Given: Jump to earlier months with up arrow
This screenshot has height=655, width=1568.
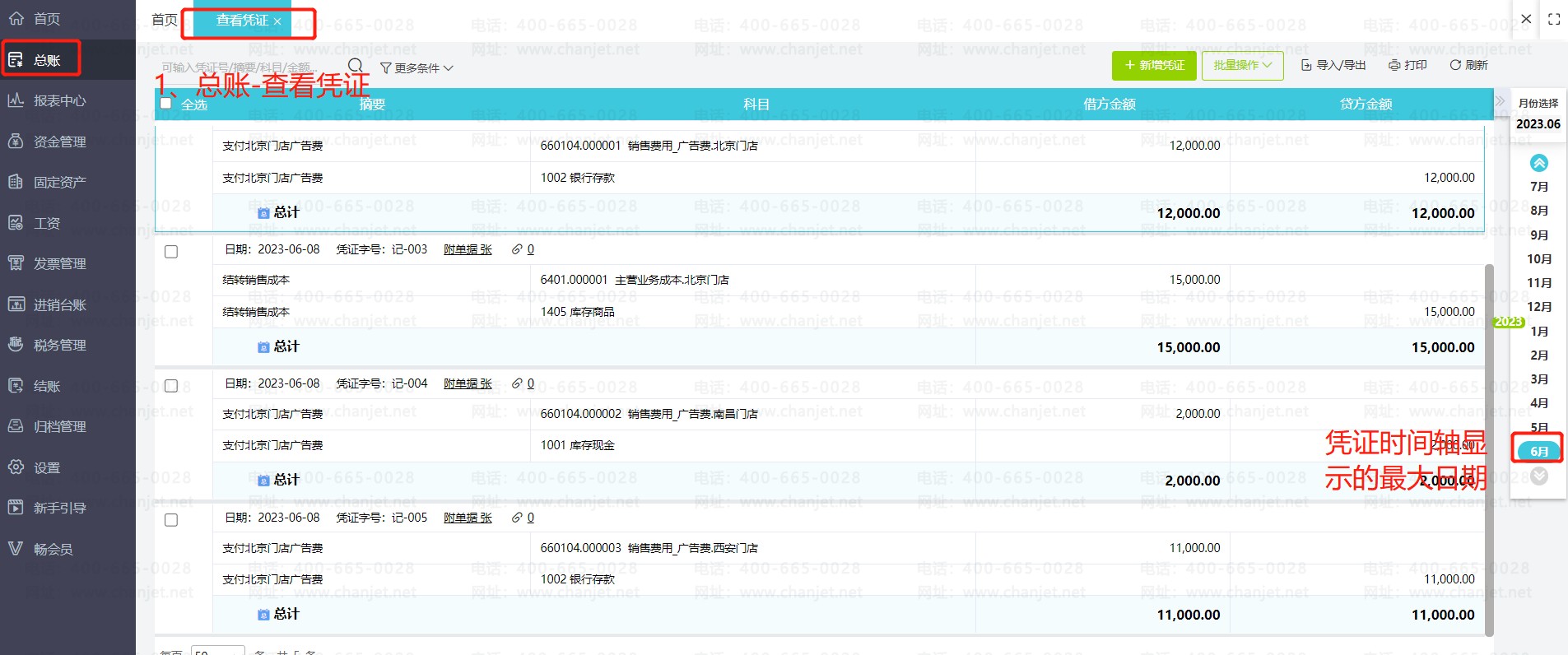Looking at the screenshot, I should [x=1538, y=163].
